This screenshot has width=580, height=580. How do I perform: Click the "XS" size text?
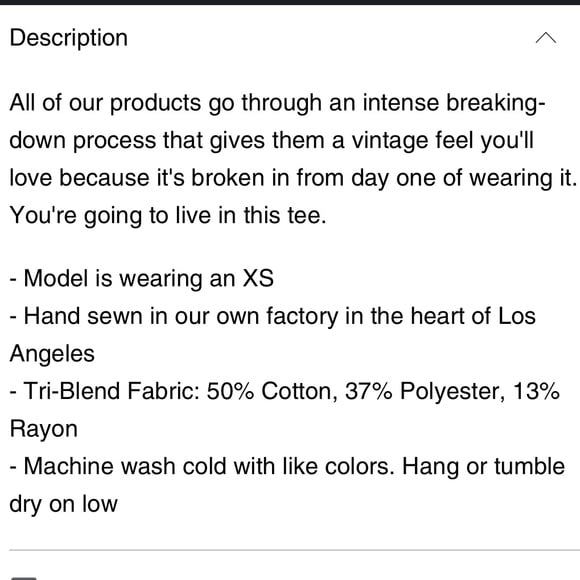coord(258,279)
